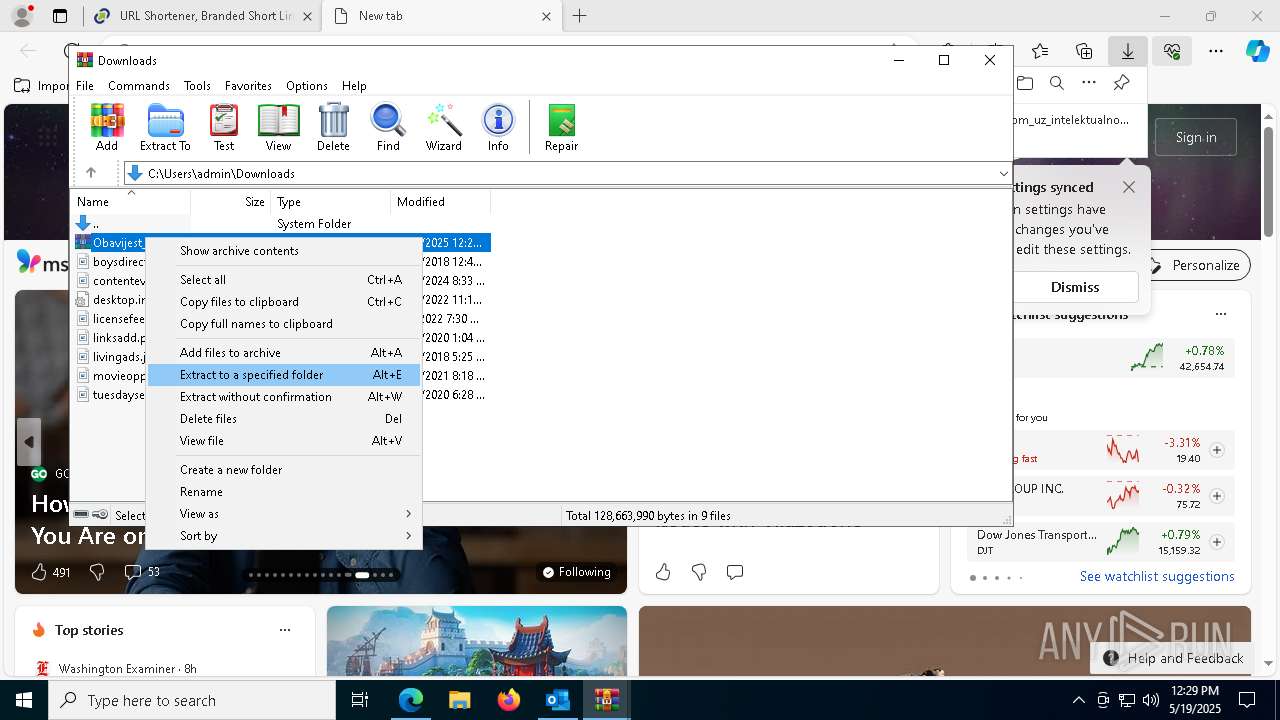Click the Find magnifier toolbar icon
This screenshot has width=1280, height=720.
click(388, 127)
